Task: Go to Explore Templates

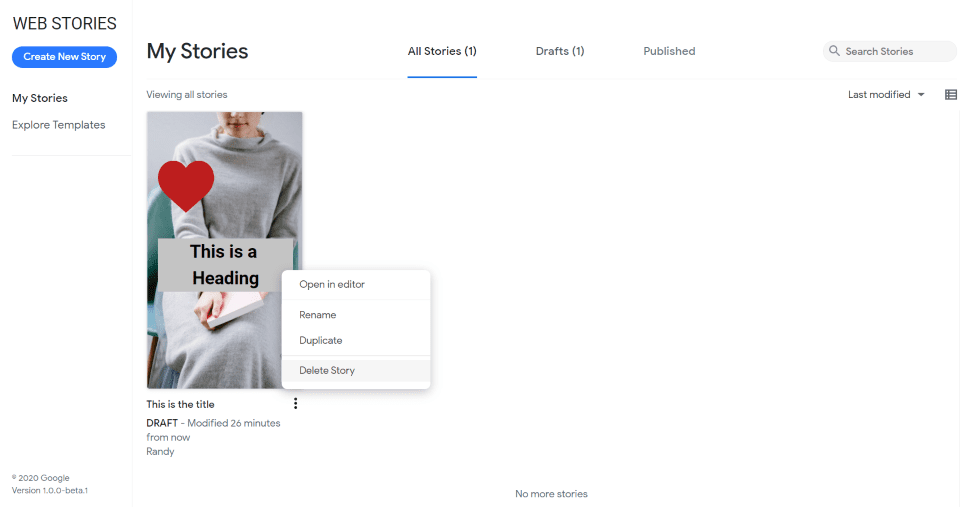Action: pos(59,125)
